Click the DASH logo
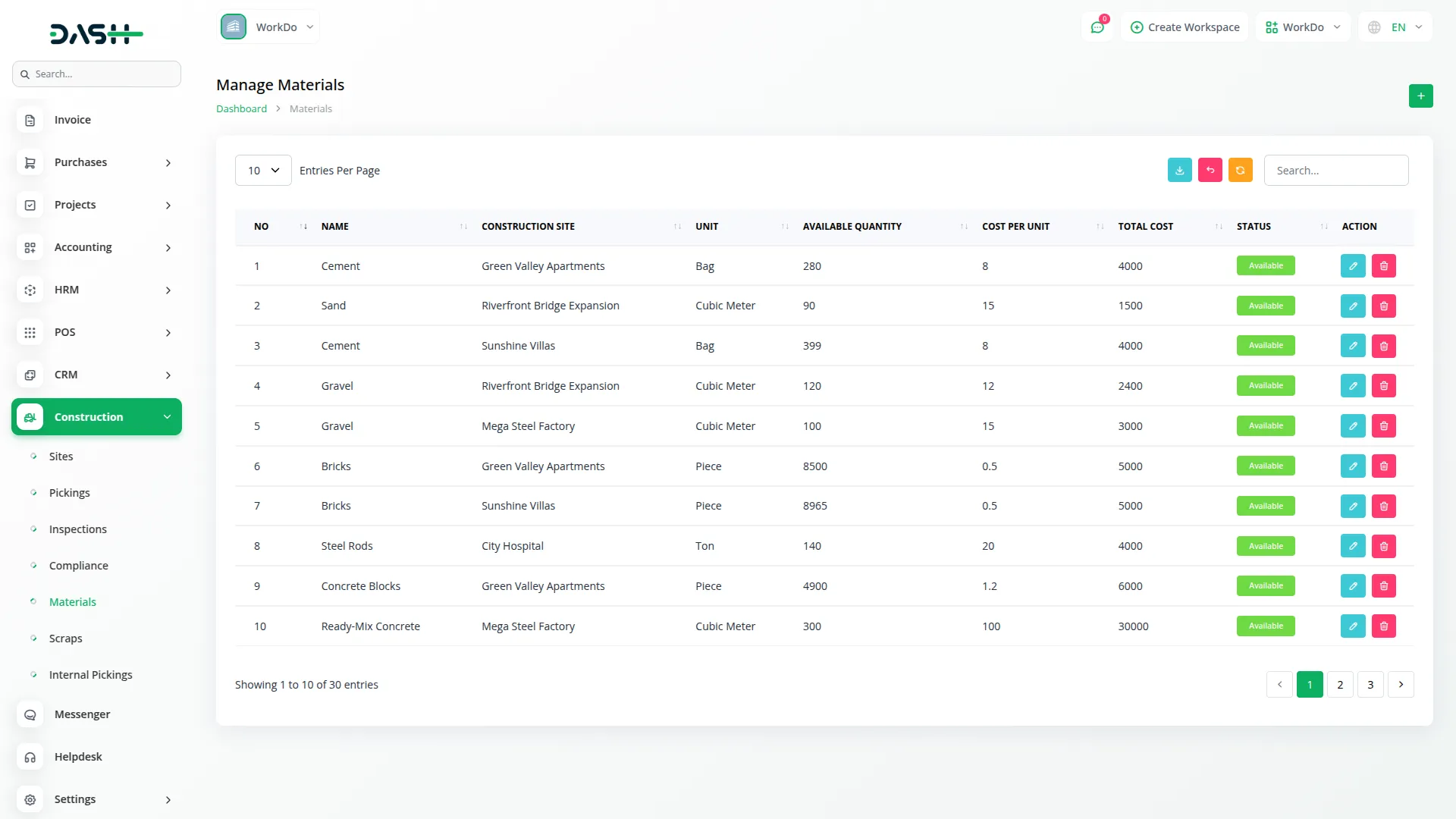 pyautogui.click(x=96, y=33)
